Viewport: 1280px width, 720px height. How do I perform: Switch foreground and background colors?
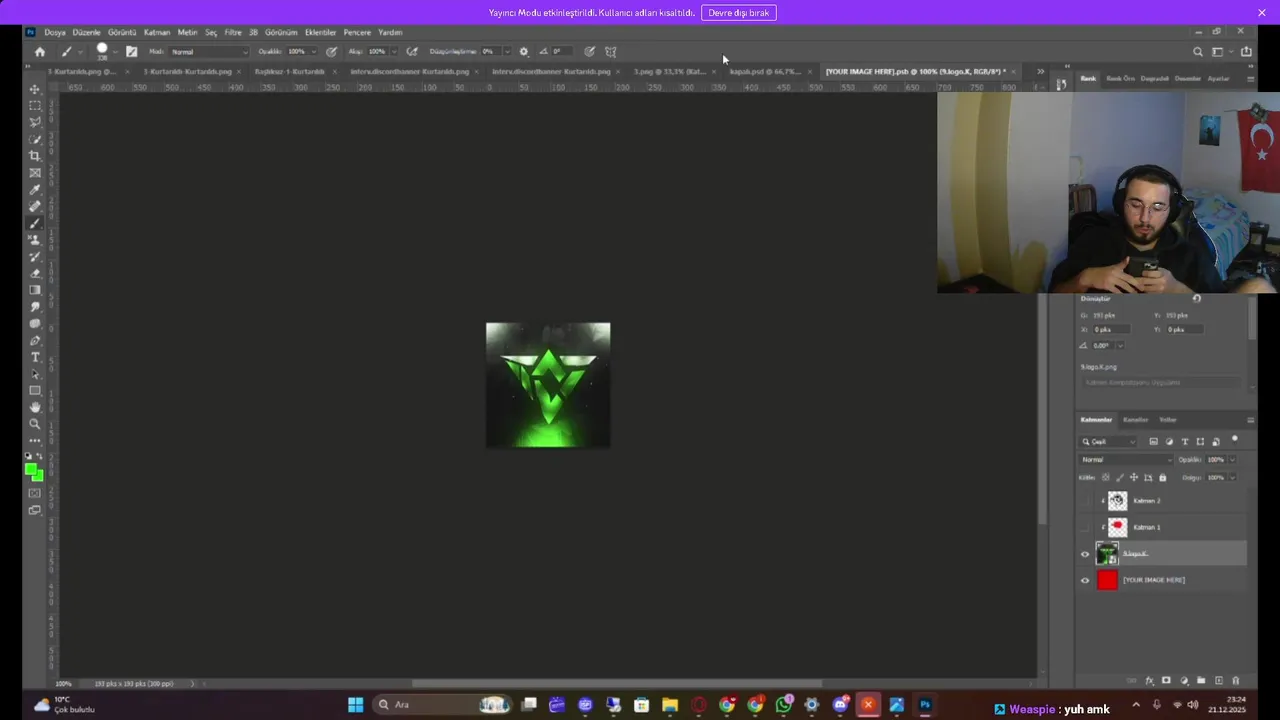(x=41, y=456)
